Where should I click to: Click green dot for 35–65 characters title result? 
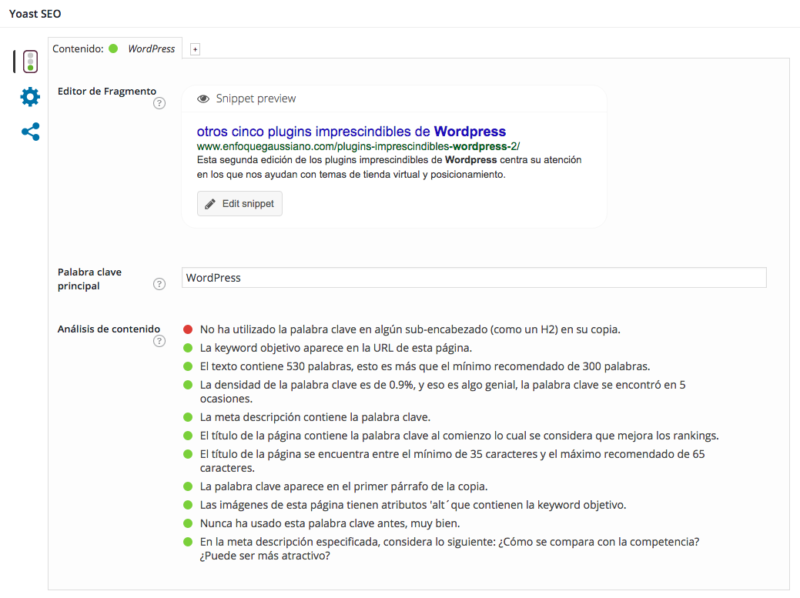188,454
